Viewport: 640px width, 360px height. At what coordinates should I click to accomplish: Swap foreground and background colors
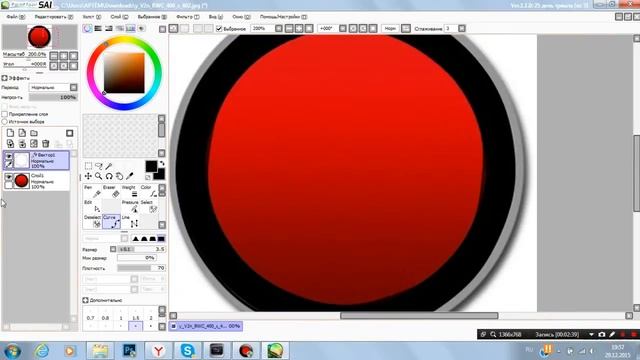[162, 163]
